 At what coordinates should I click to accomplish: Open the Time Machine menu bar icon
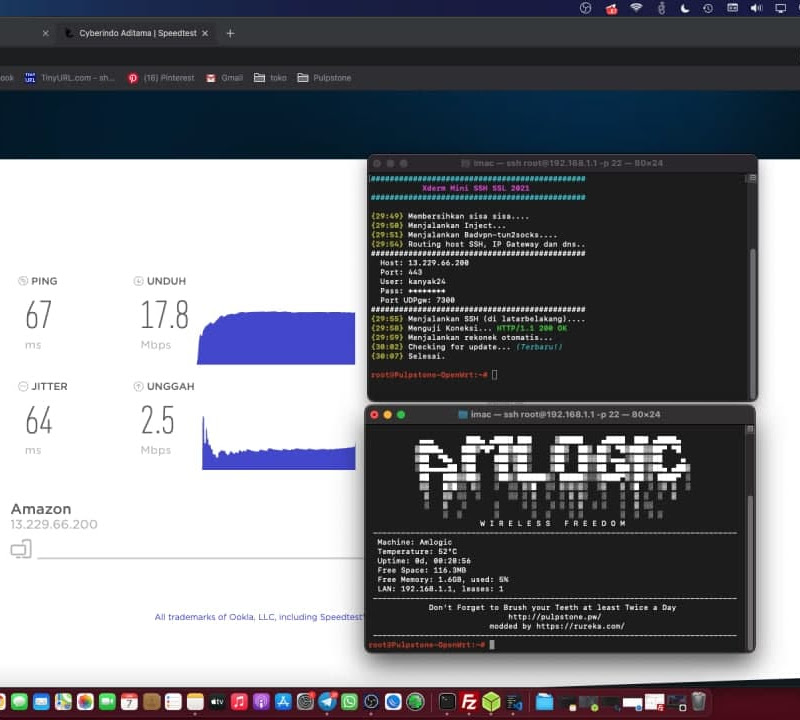pos(708,8)
